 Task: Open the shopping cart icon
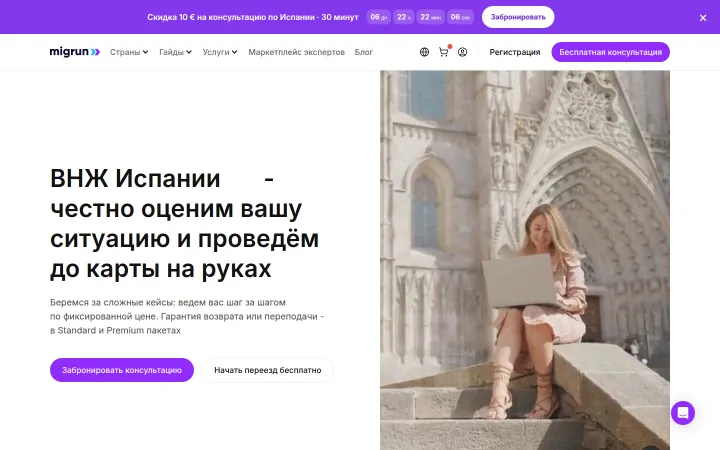pyautogui.click(x=444, y=52)
